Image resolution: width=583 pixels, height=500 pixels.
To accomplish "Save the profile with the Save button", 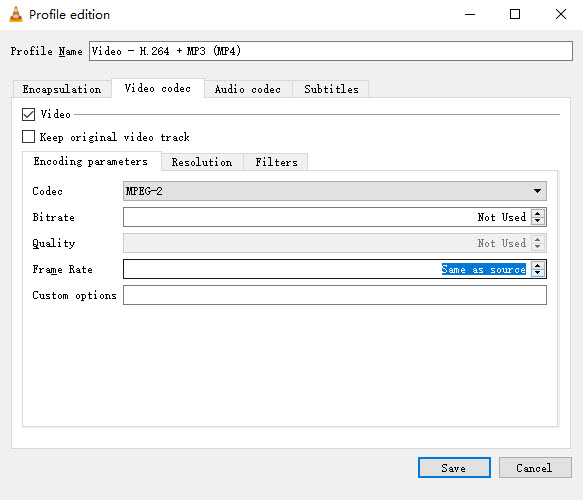I will pos(454,468).
